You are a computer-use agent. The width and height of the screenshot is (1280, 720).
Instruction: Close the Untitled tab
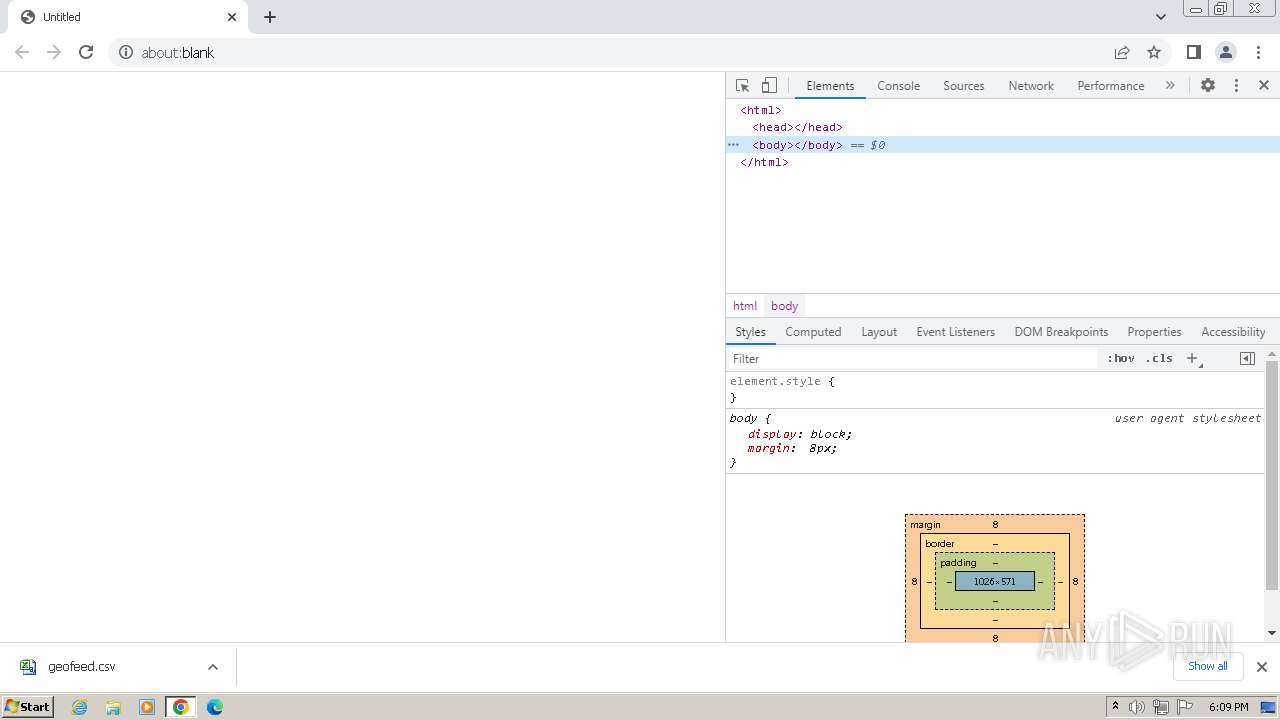(232, 17)
